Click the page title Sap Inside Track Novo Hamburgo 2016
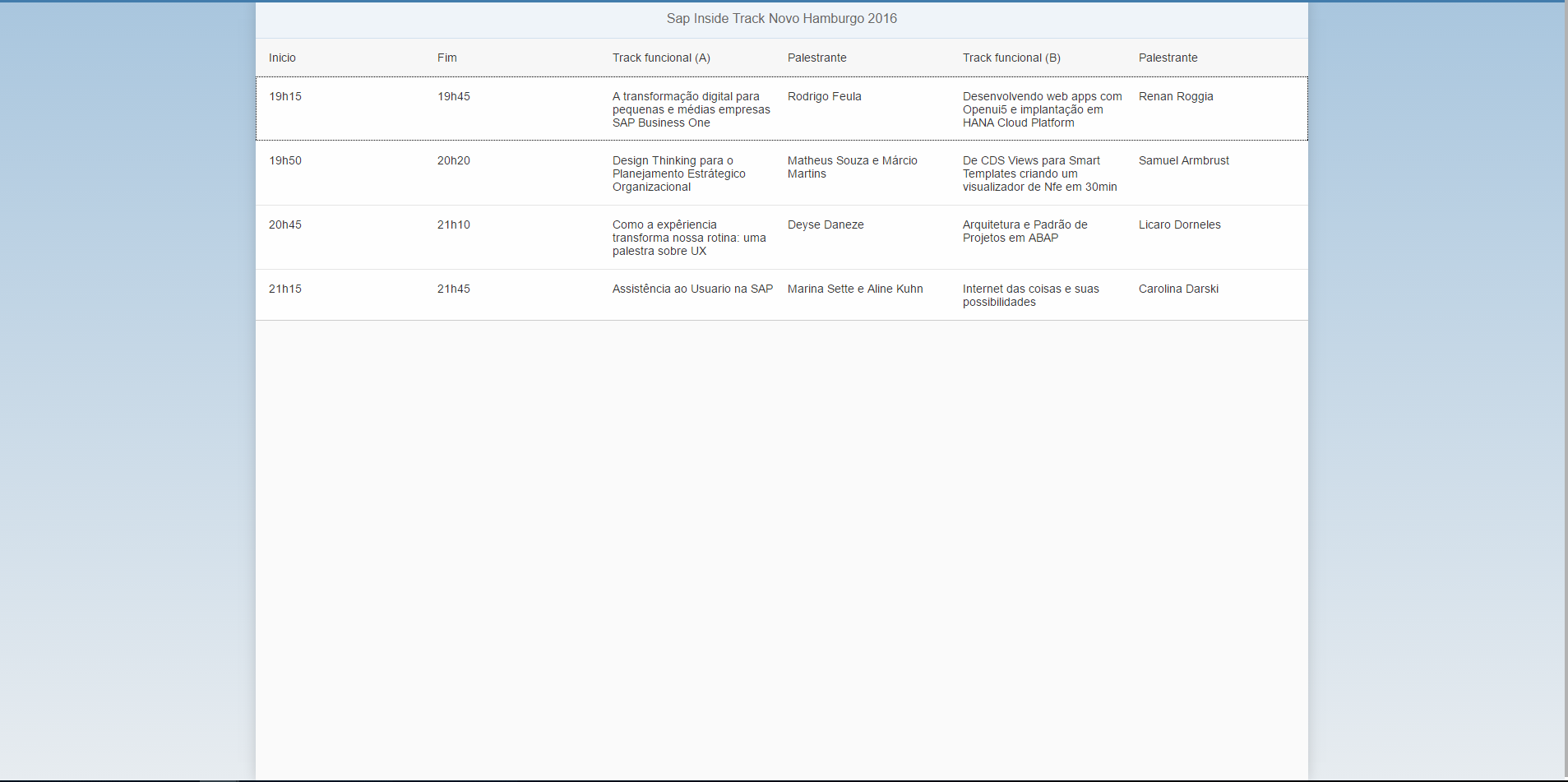 [781, 19]
